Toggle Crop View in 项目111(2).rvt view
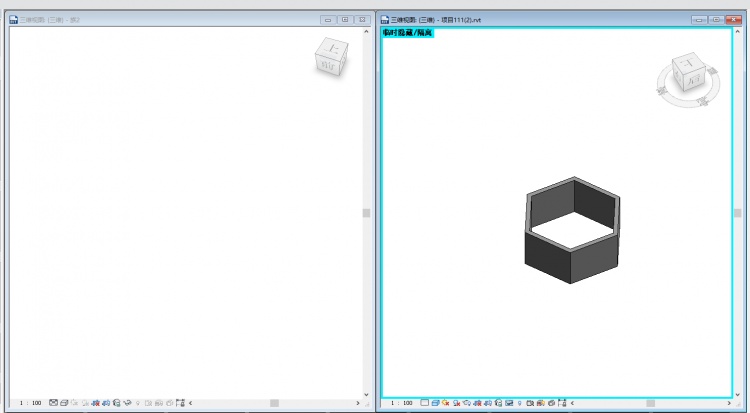 (477, 403)
